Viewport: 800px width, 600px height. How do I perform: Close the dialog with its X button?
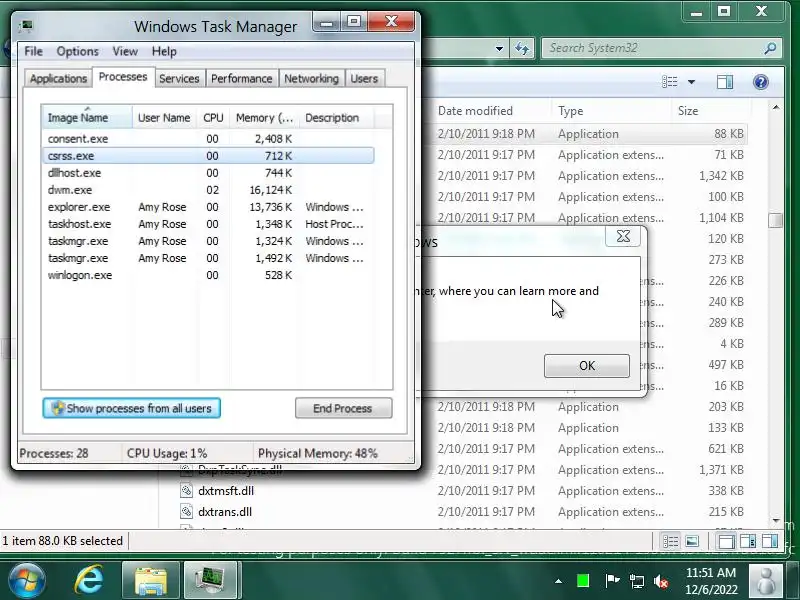(623, 236)
